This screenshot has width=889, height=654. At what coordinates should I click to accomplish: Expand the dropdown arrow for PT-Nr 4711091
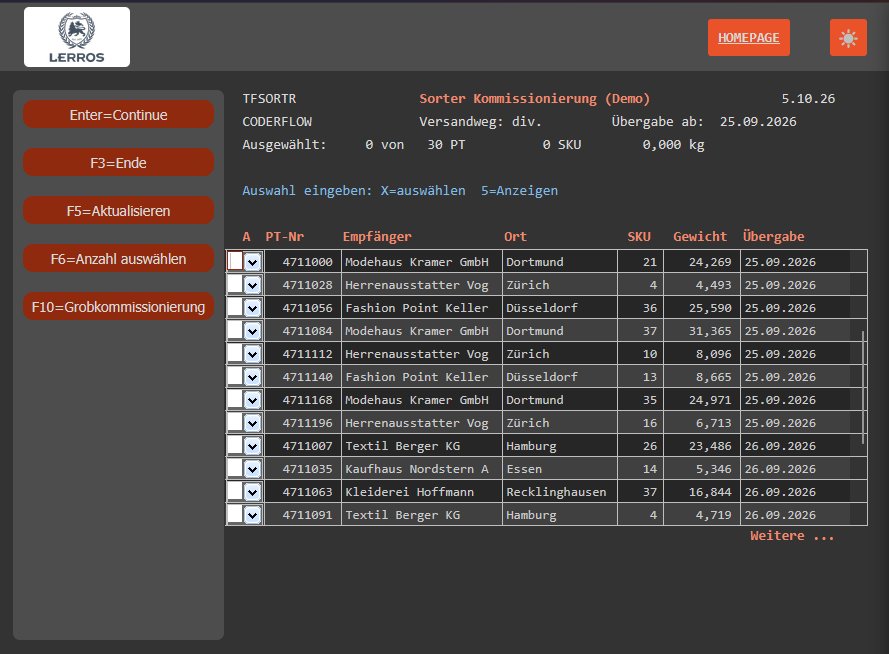pos(252,515)
